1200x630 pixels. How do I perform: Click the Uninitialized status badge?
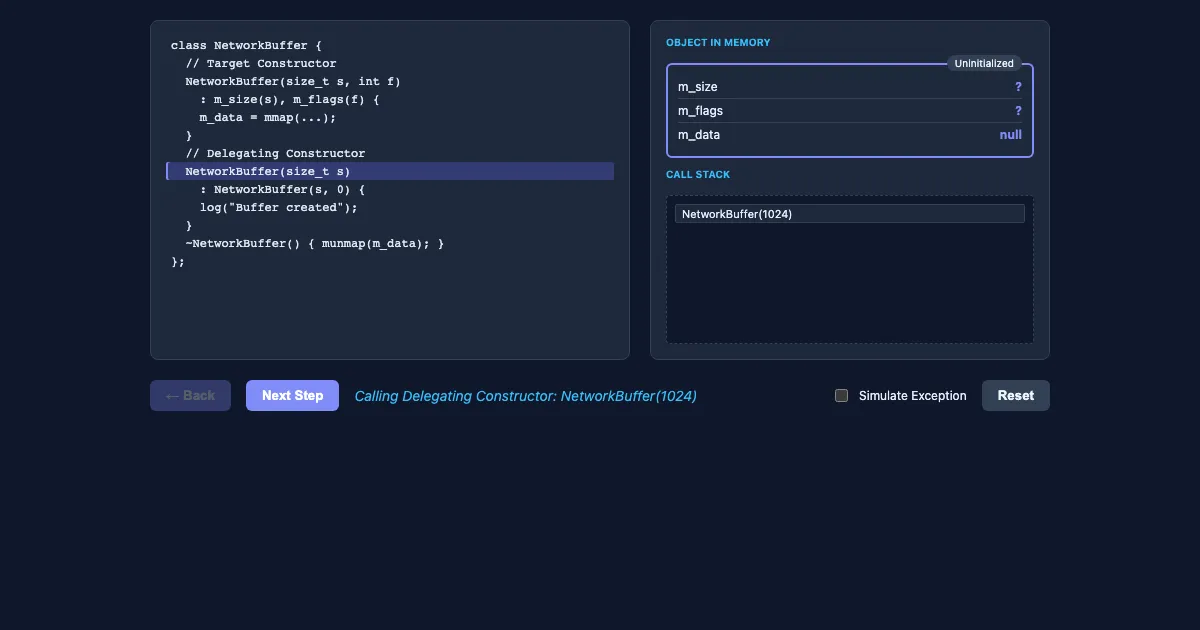(x=984, y=63)
